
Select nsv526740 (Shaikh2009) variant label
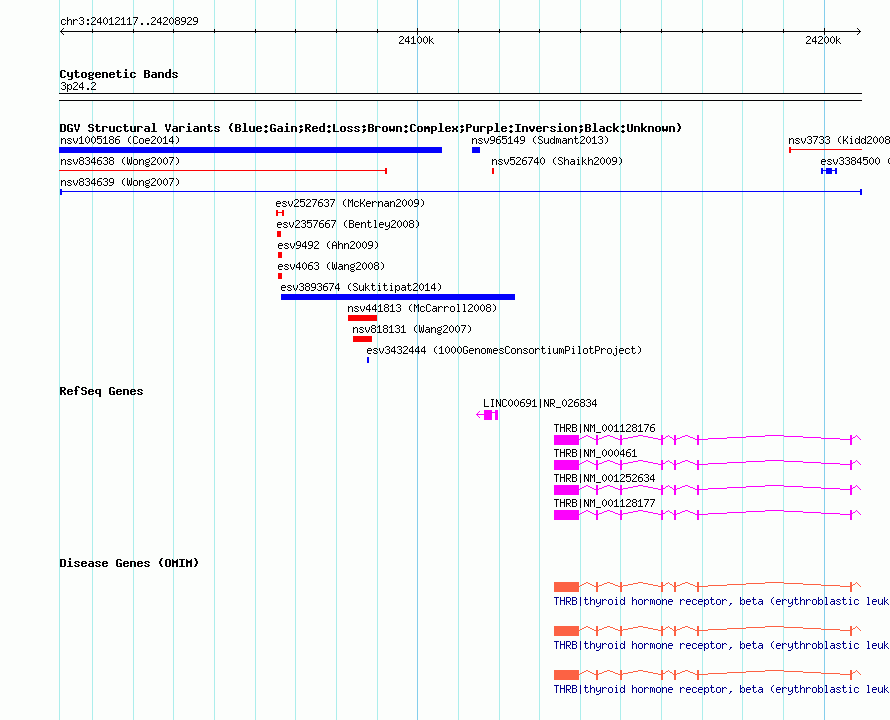[x=557, y=161]
